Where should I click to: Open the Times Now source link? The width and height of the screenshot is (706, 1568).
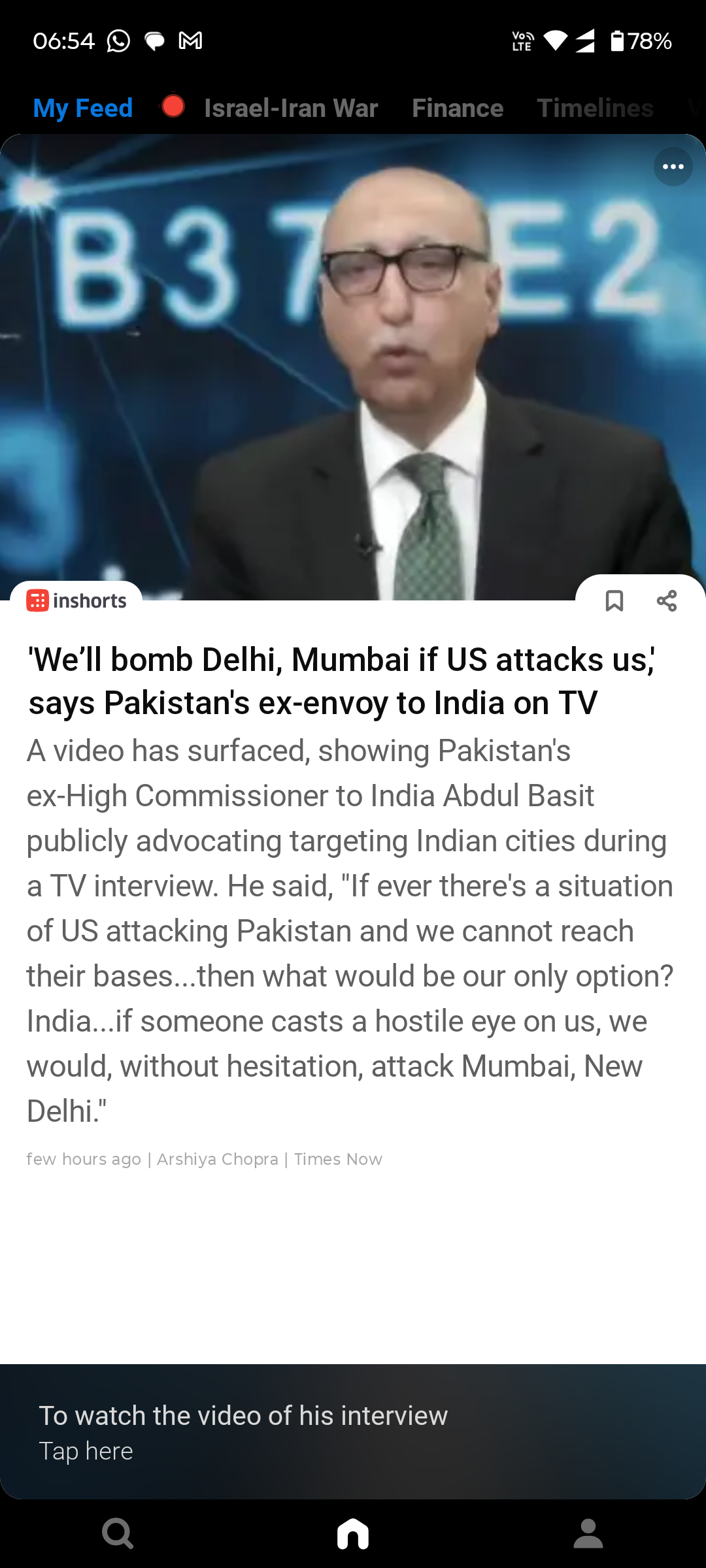click(x=338, y=1159)
